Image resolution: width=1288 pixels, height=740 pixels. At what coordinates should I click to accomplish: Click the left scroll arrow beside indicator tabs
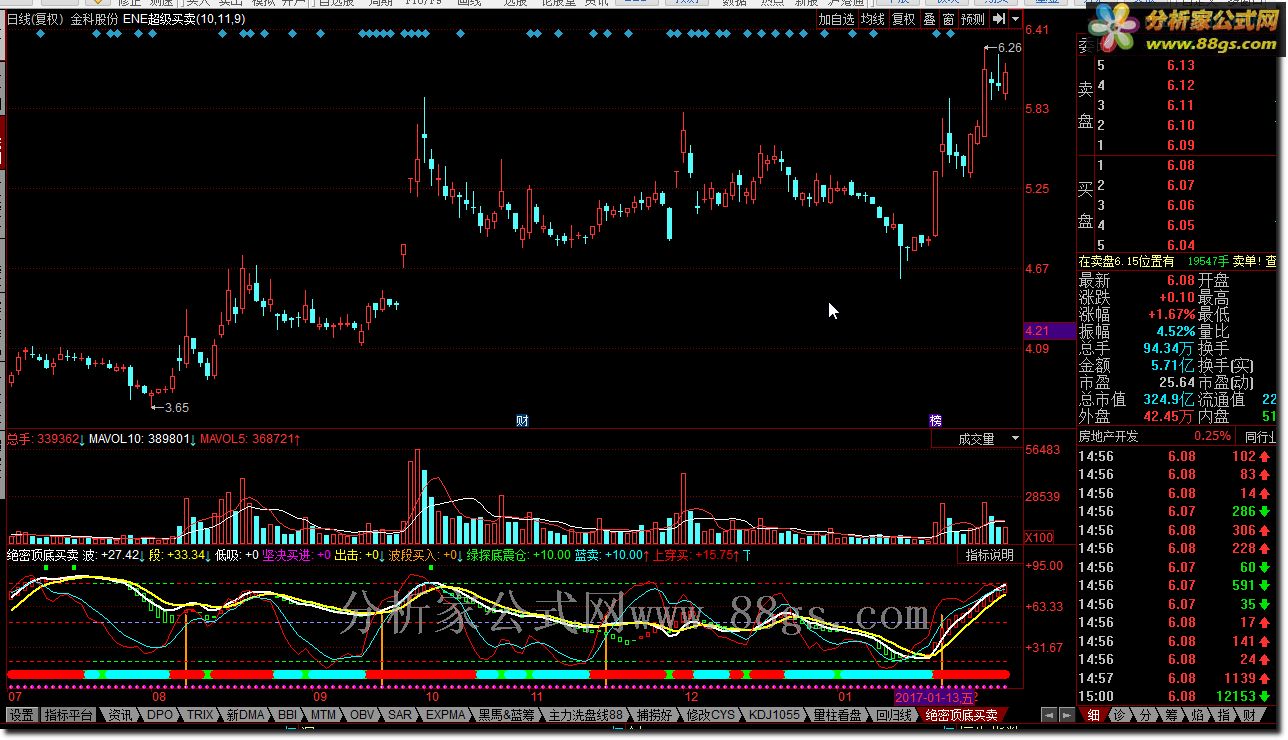pyautogui.click(x=1047, y=715)
